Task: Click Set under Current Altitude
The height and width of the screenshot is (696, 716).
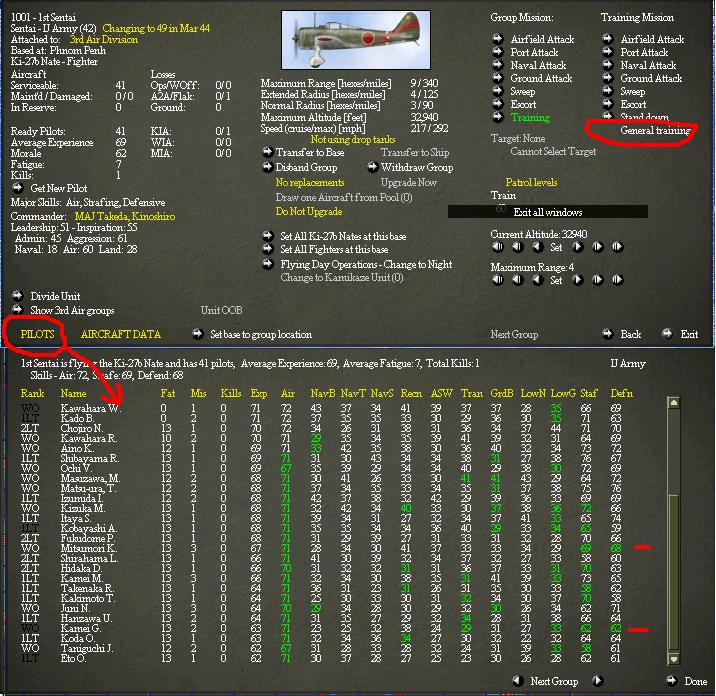Action: tap(556, 247)
